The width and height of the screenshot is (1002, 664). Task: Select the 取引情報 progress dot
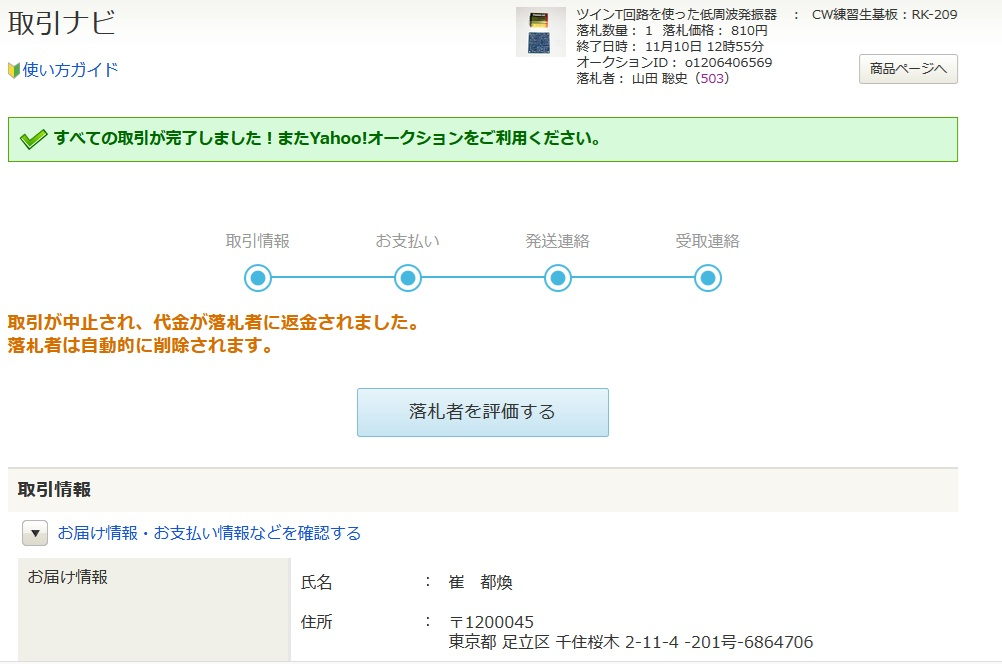257,278
